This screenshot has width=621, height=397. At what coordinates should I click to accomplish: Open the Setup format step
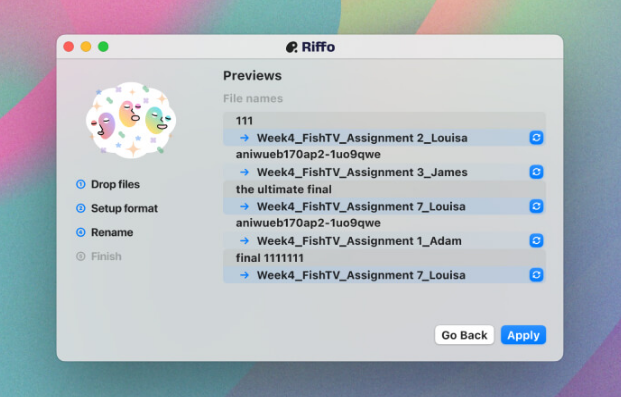[x=117, y=208]
